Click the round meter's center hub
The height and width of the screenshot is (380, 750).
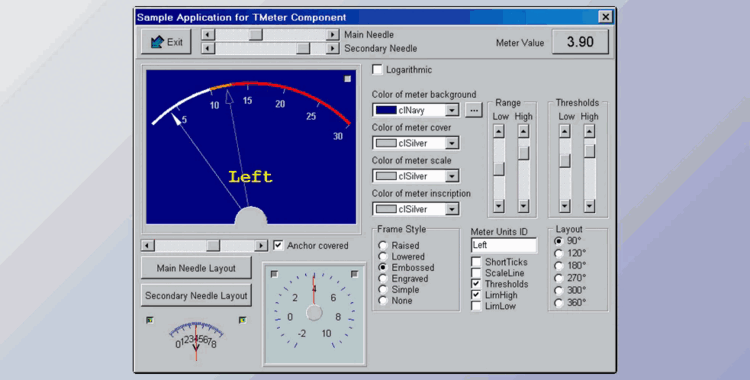(x=314, y=313)
